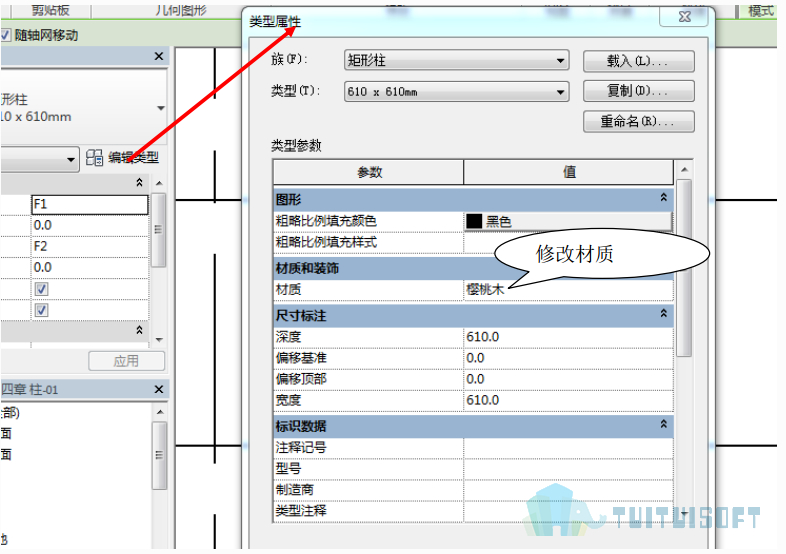Open the 类型(T) dropdown 610 x 610mm
Viewport: 786px width, 554px height.
456,92
